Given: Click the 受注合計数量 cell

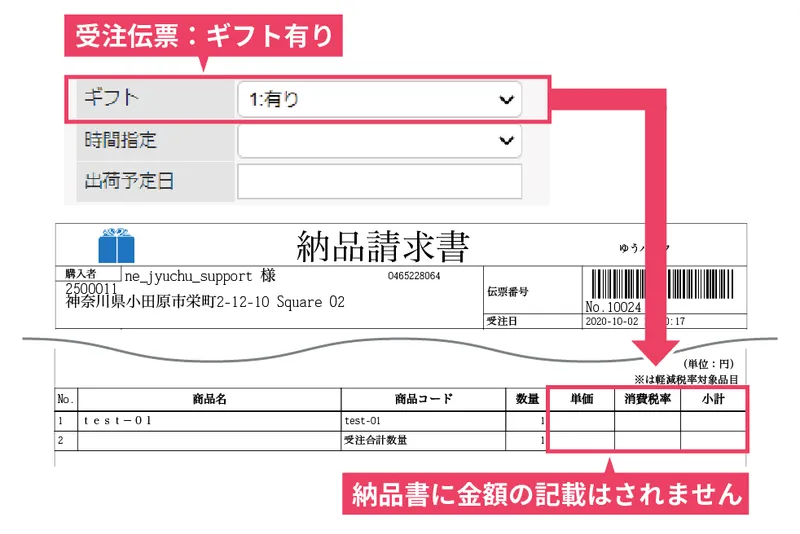Looking at the screenshot, I should click(423, 441).
